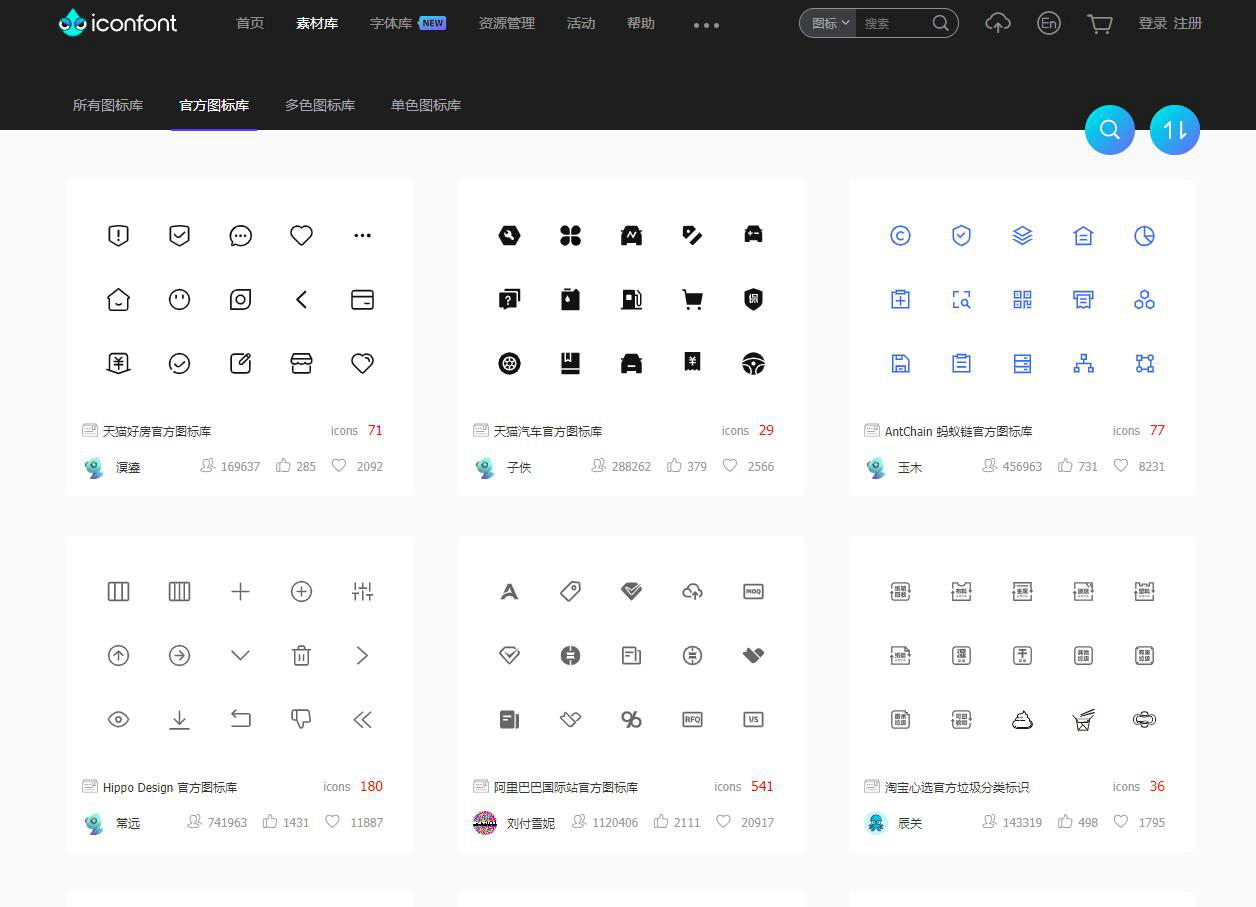1256x907 pixels.
Task: Go to 首页 in the top navigation
Action: click(x=250, y=23)
